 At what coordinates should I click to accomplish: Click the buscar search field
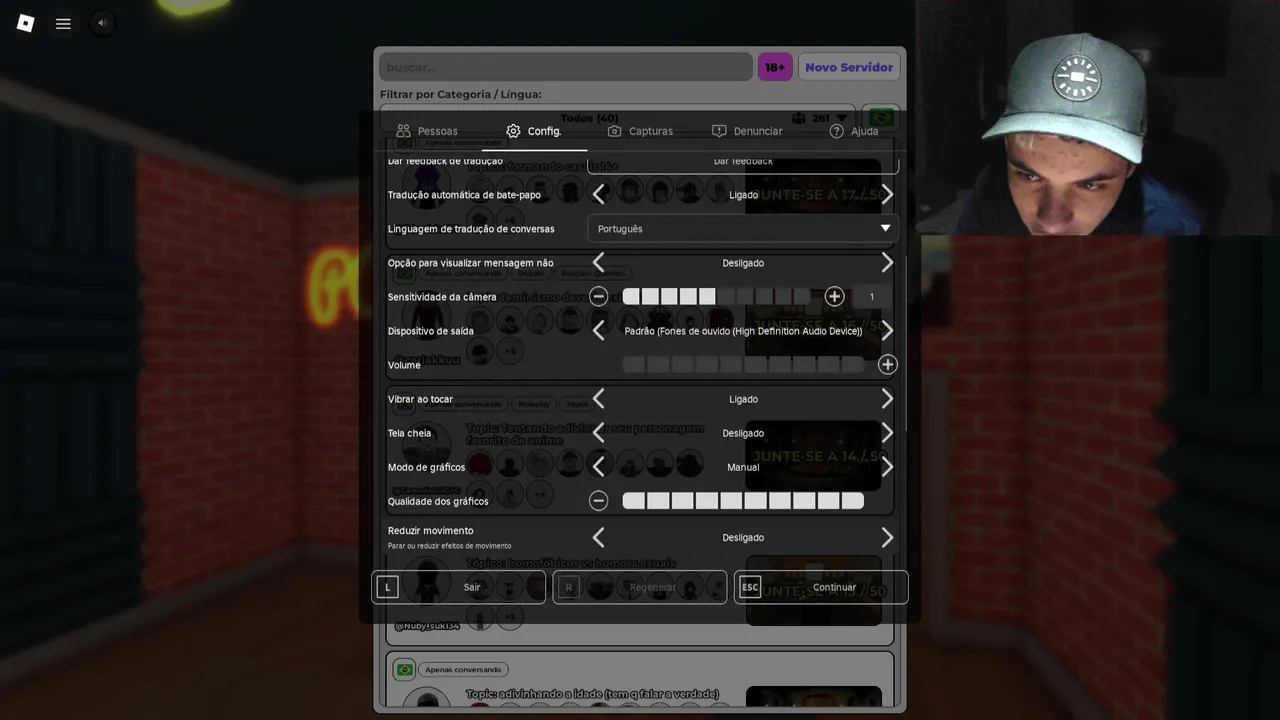click(x=565, y=67)
